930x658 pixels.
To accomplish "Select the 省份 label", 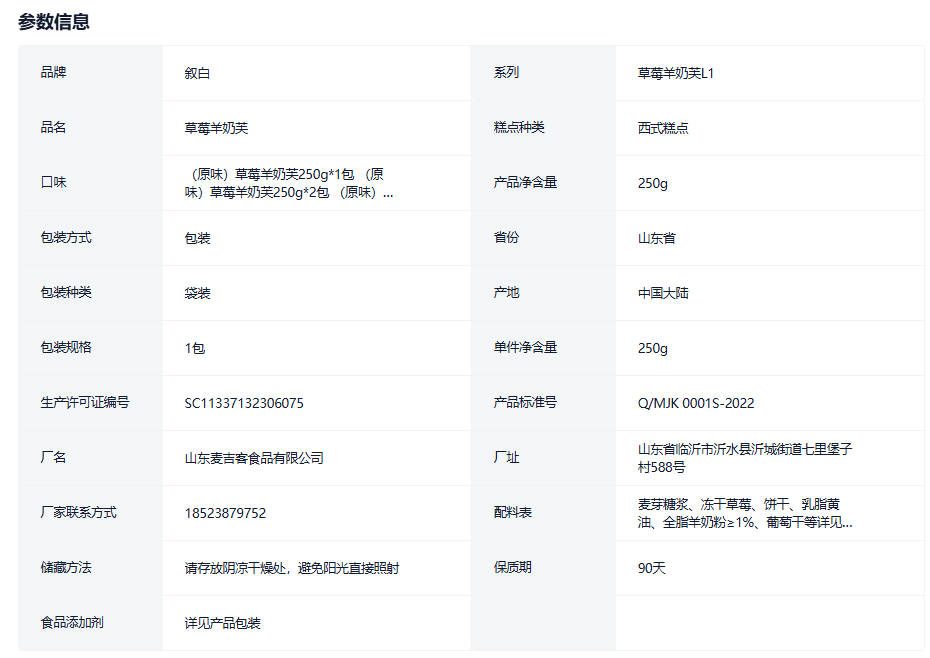I will [506, 237].
